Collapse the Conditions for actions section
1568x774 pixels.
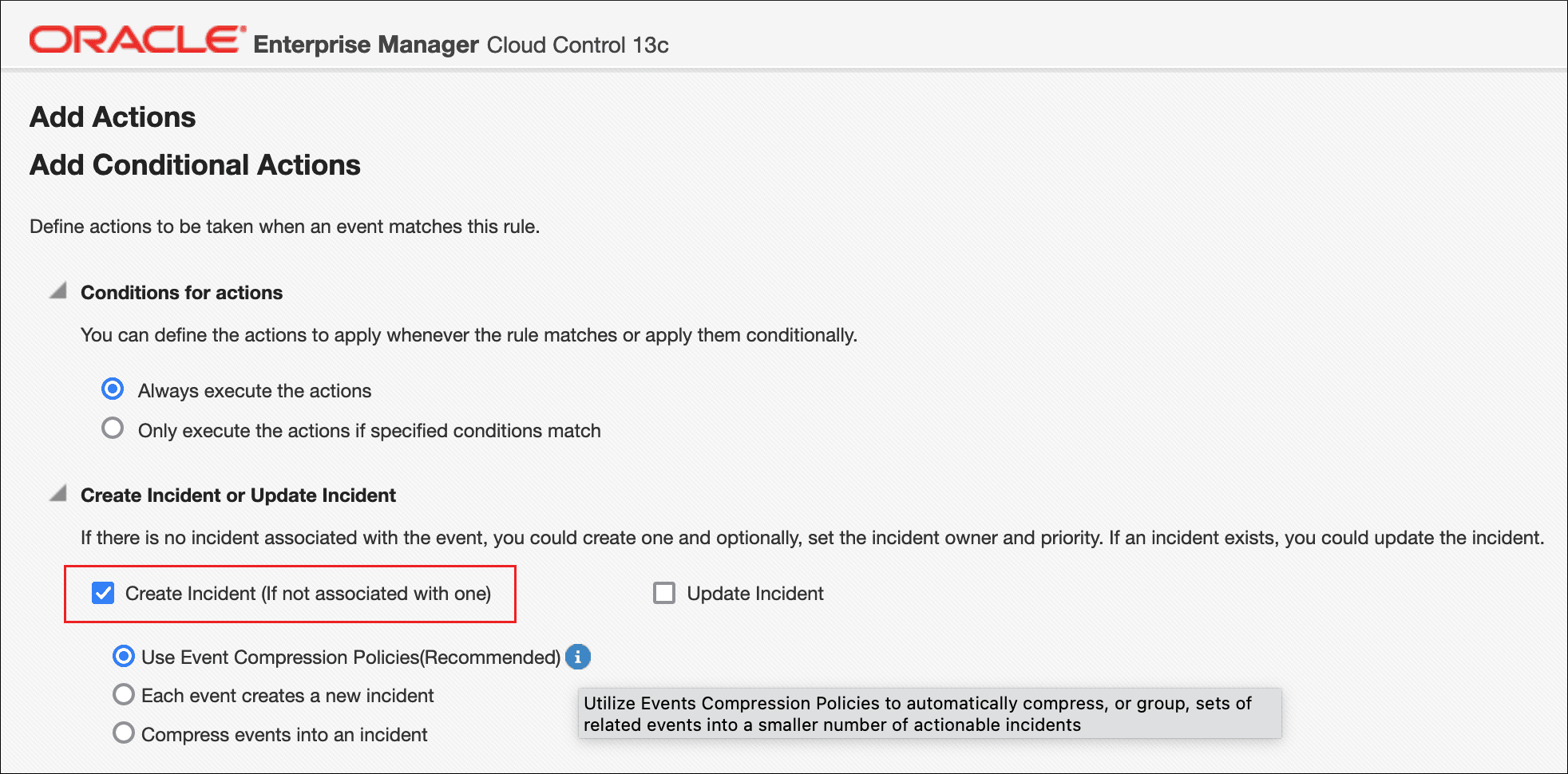[x=58, y=291]
